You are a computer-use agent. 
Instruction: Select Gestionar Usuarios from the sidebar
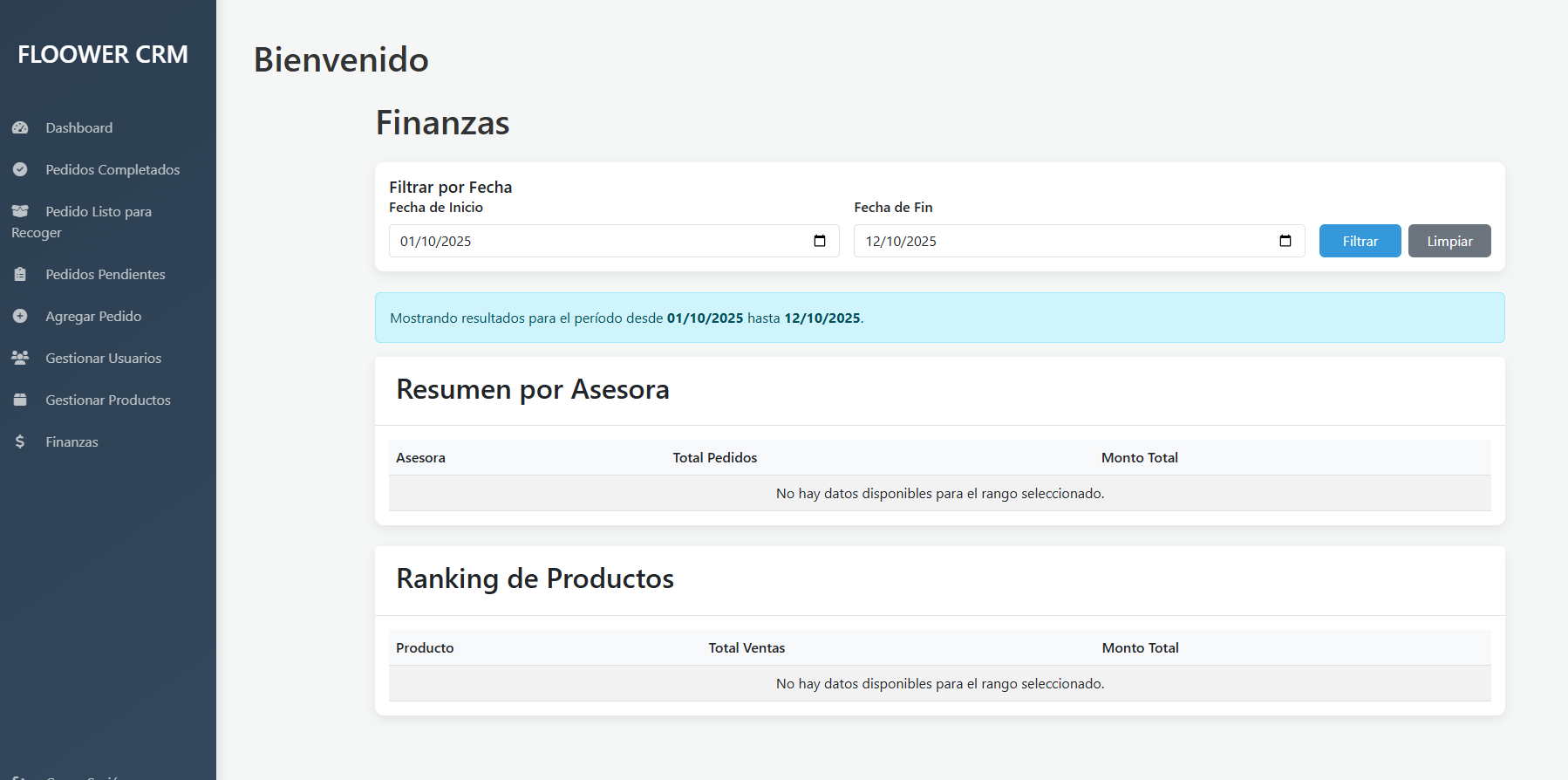103,358
